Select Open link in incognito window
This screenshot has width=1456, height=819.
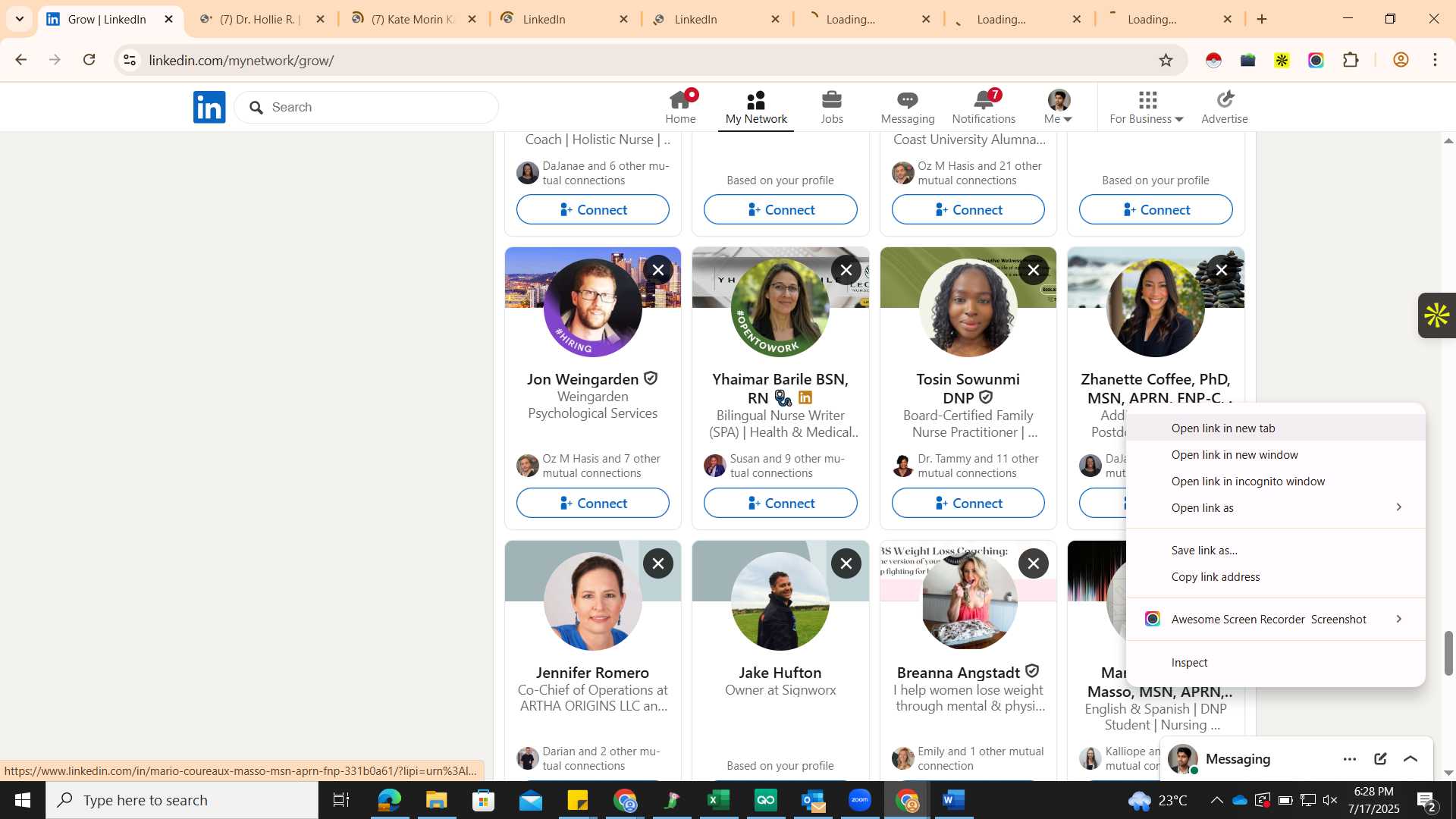pos(1276,482)
